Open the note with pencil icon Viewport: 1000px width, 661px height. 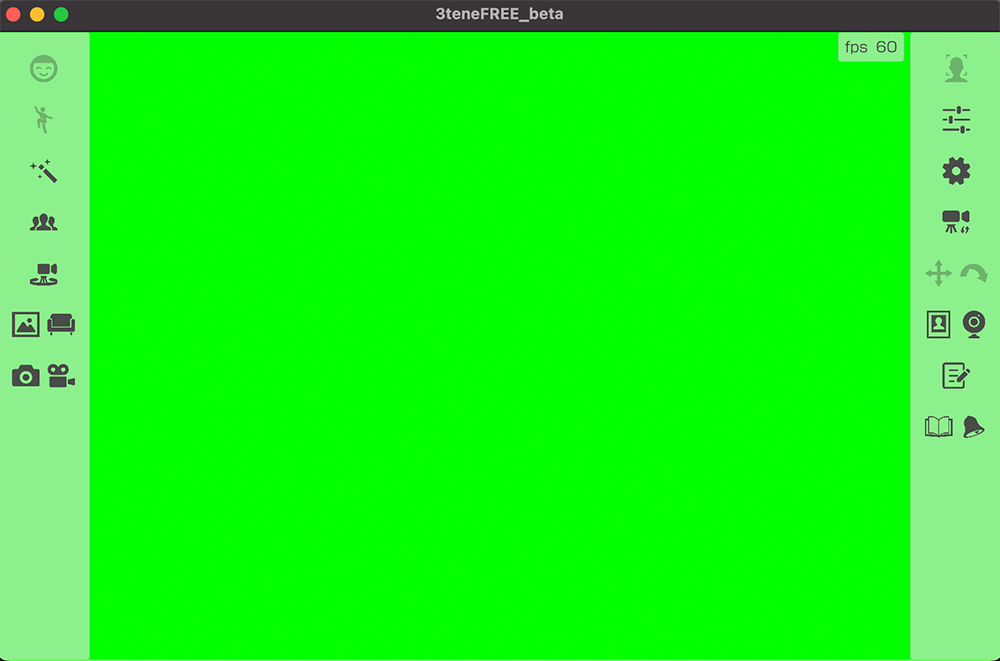tap(956, 375)
